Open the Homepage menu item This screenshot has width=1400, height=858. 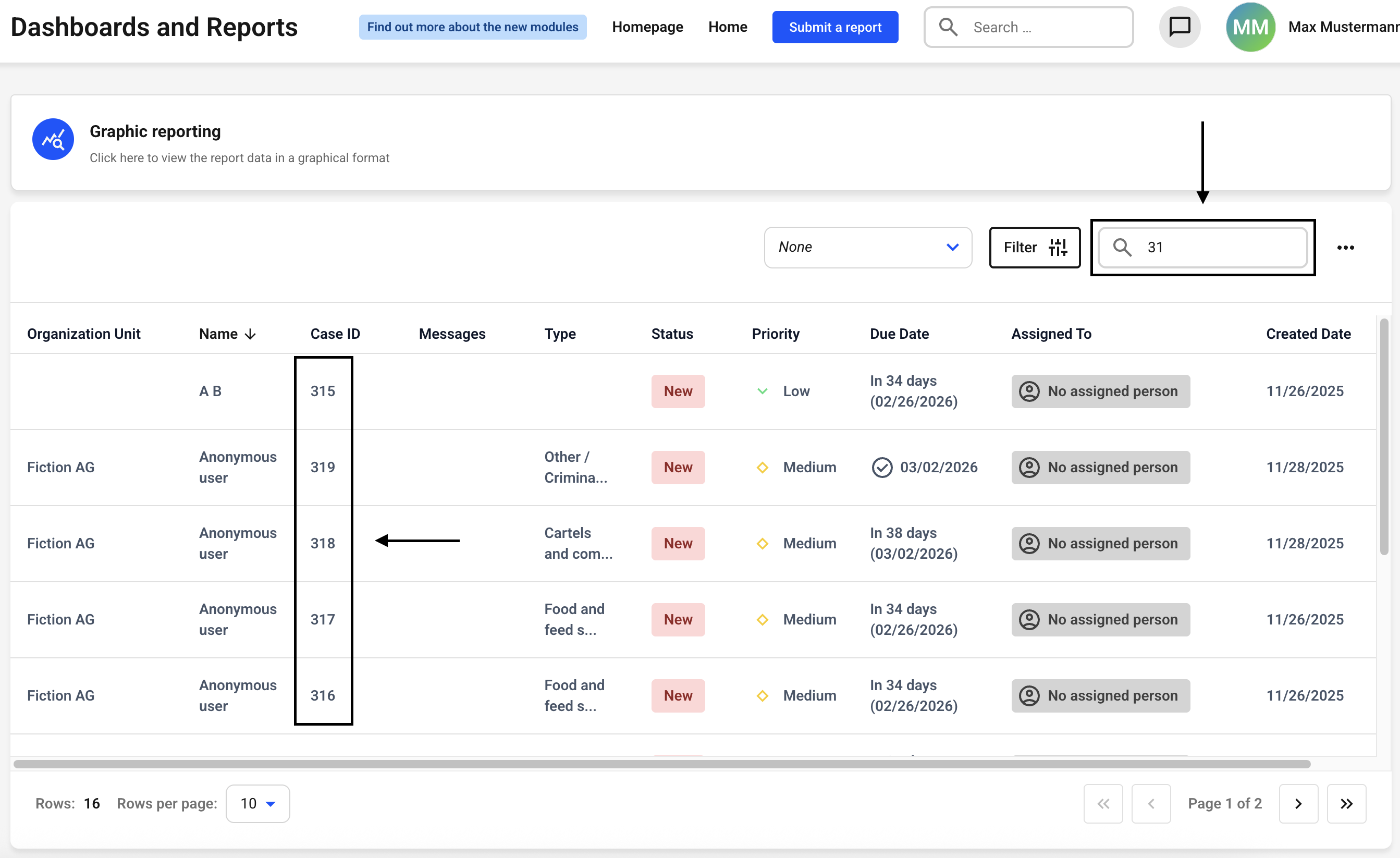pos(647,27)
